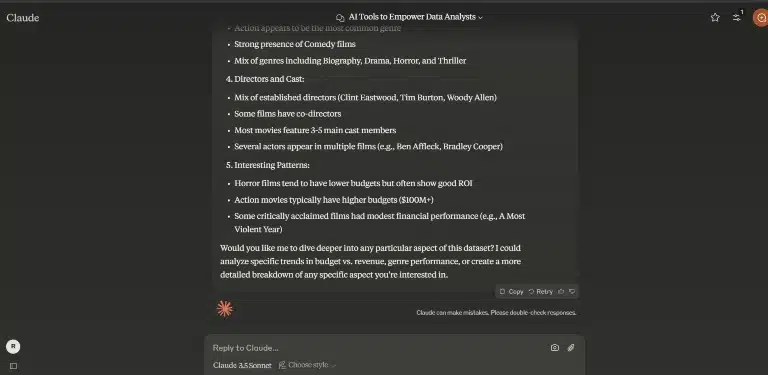Click the chat bubble icon beside the title
Viewport: 768px width, 375px height.
click(x=340, y=18)
